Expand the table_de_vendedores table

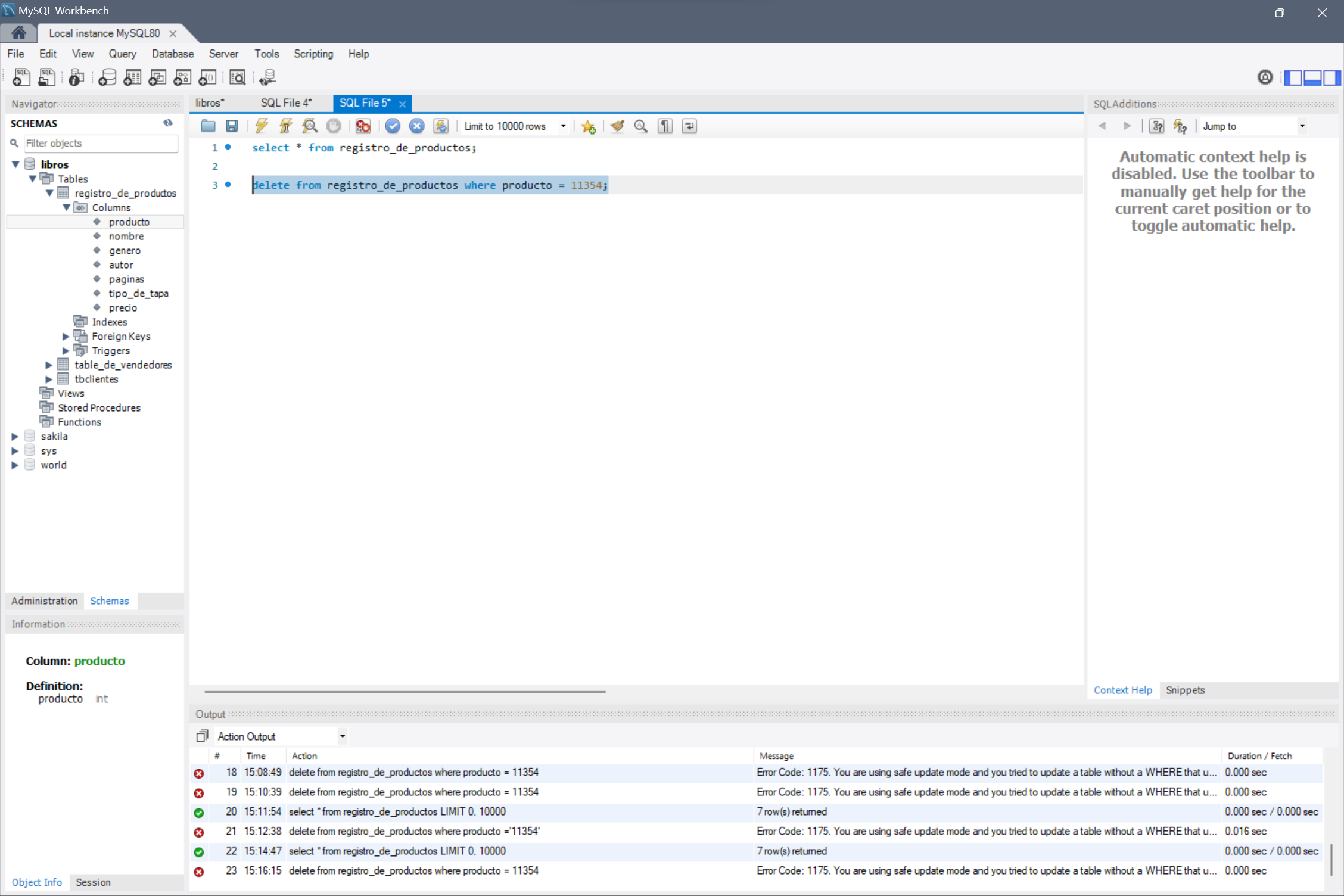[49, 365]
